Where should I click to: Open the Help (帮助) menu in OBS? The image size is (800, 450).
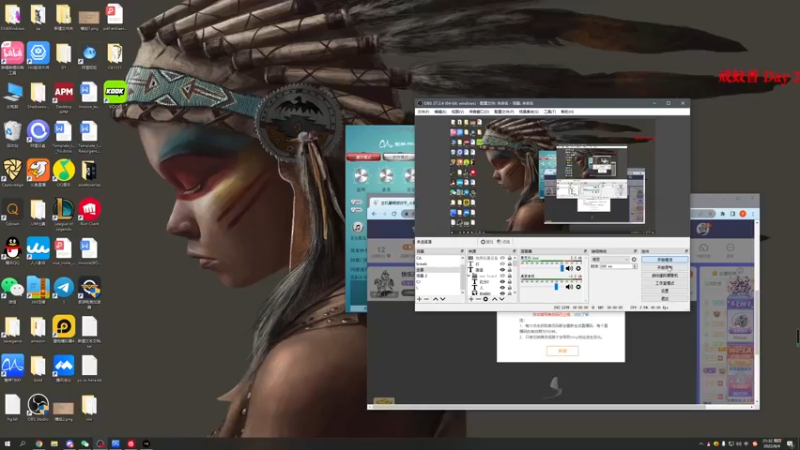(566, 111)
